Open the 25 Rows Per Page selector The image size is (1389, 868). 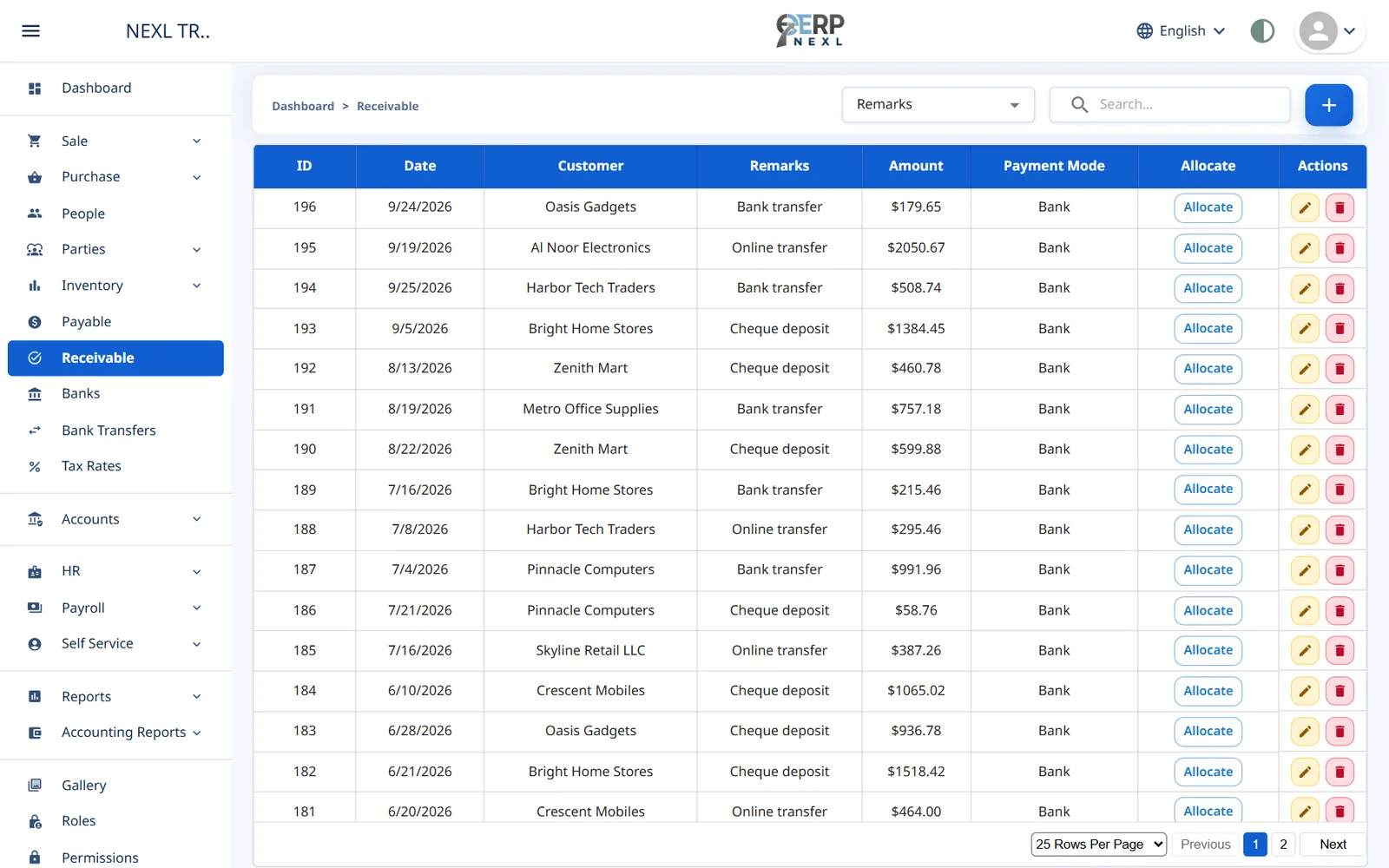(1098, 845)
